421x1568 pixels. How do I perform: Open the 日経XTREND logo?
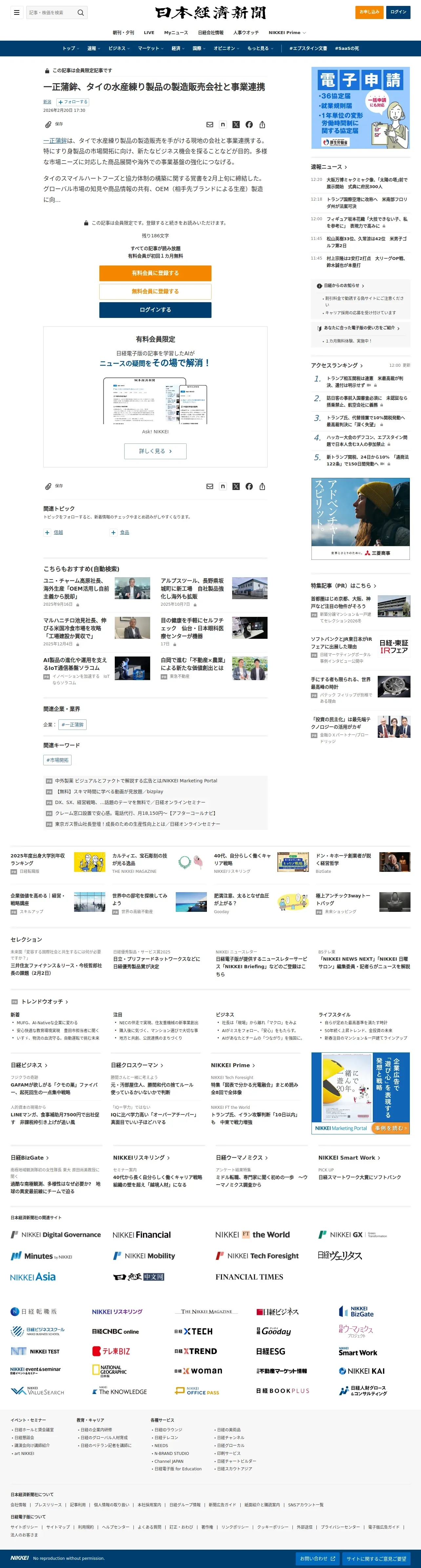pyautogui.click(x=195, y=1351)
